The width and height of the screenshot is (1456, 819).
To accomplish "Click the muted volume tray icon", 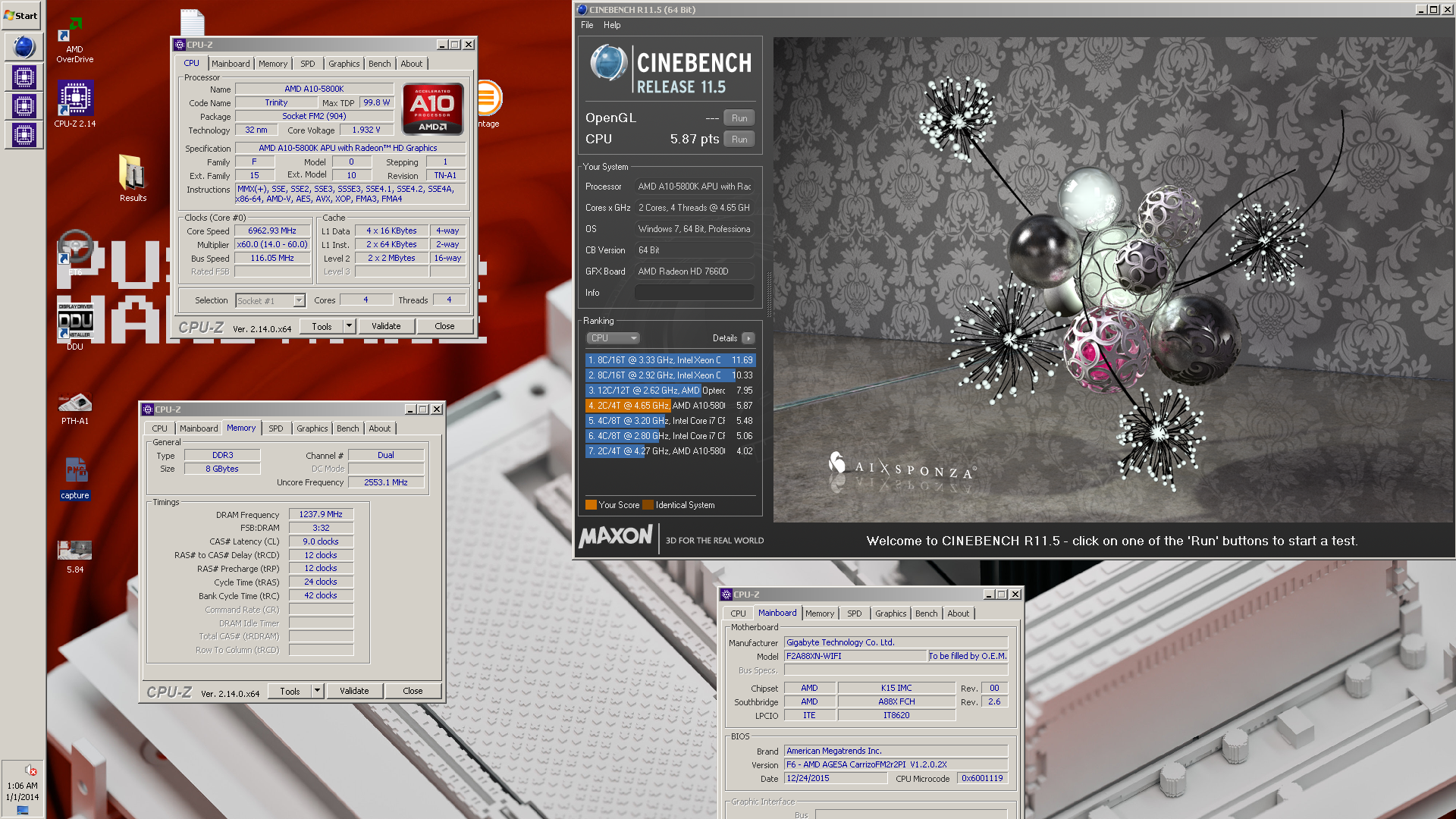I will tap(30, 770).
